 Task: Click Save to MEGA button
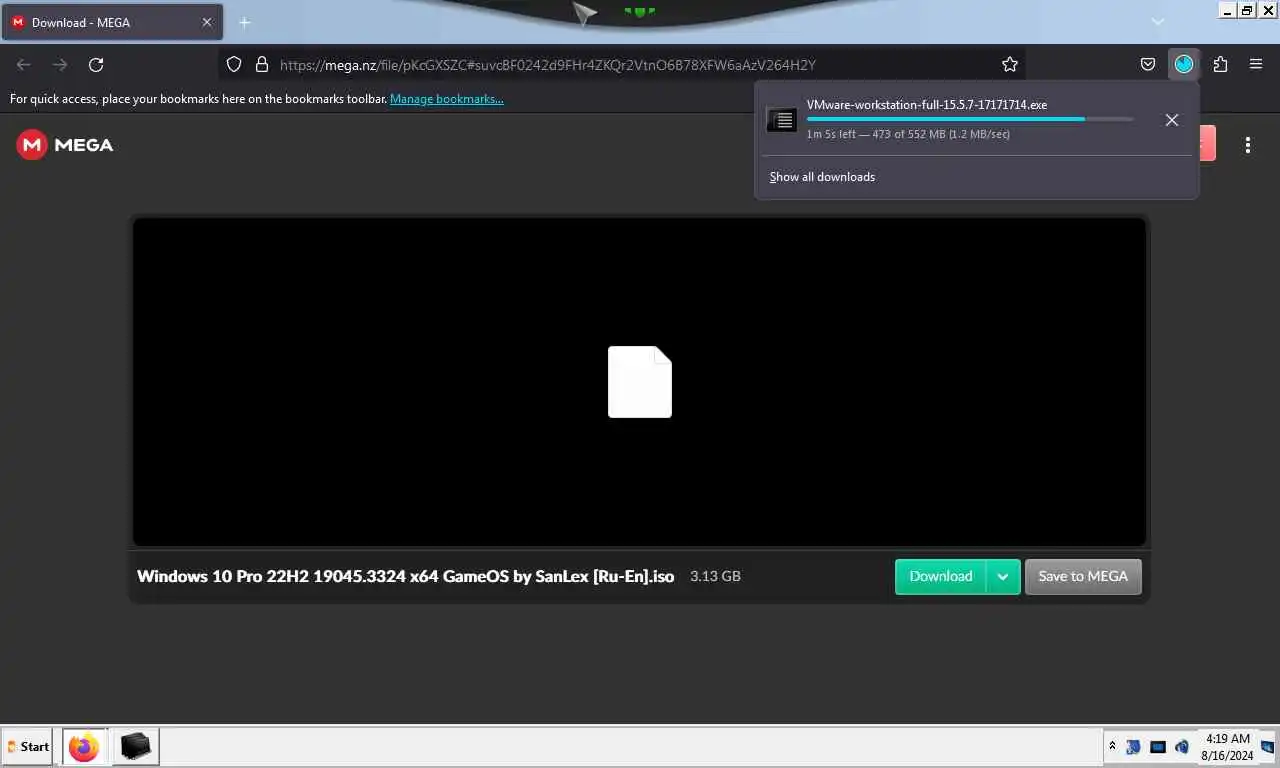[x=1083, y=576]
